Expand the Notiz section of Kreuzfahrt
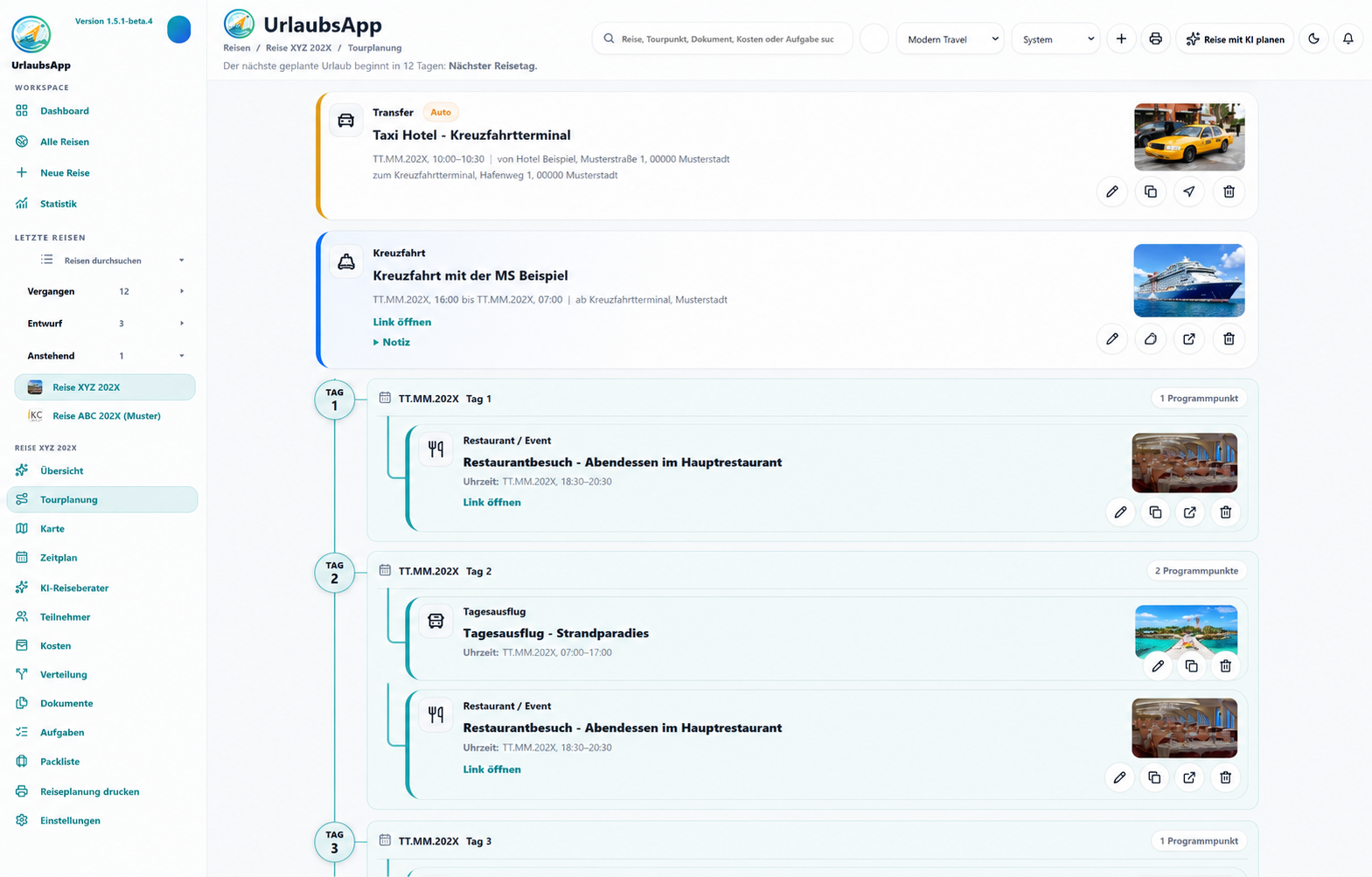 392,342
